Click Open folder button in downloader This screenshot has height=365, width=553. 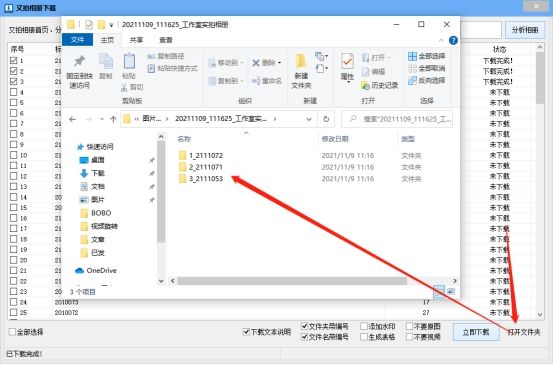coord(524,332)
